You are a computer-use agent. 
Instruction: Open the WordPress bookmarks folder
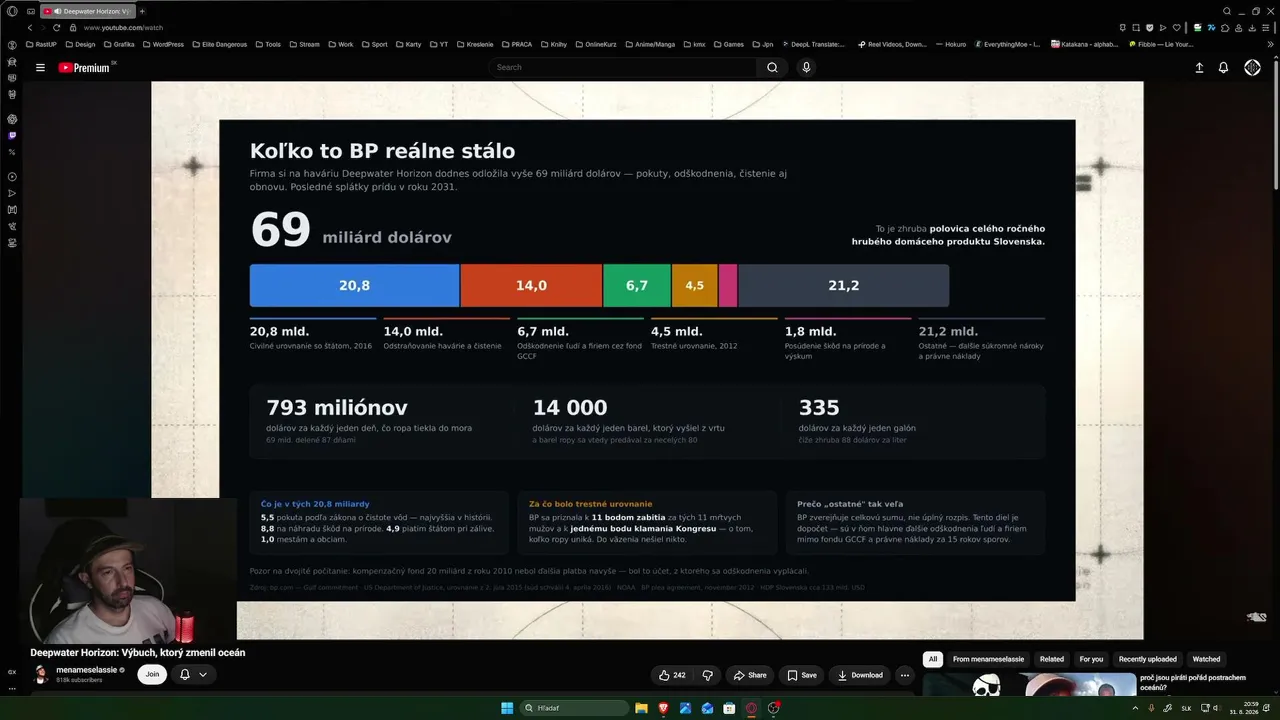click(164, 44)
